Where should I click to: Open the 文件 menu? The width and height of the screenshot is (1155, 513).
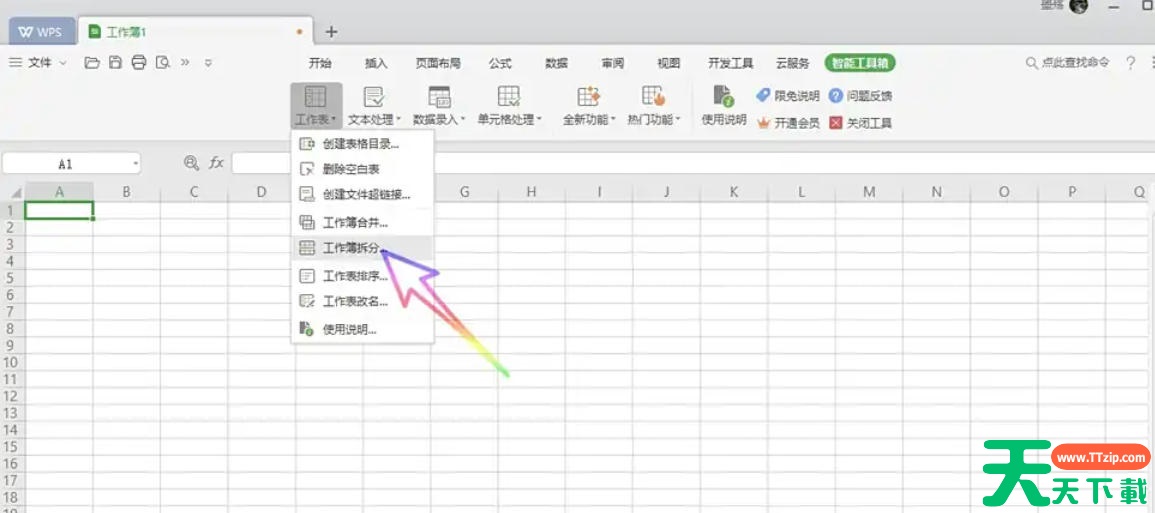pos(39,63)
